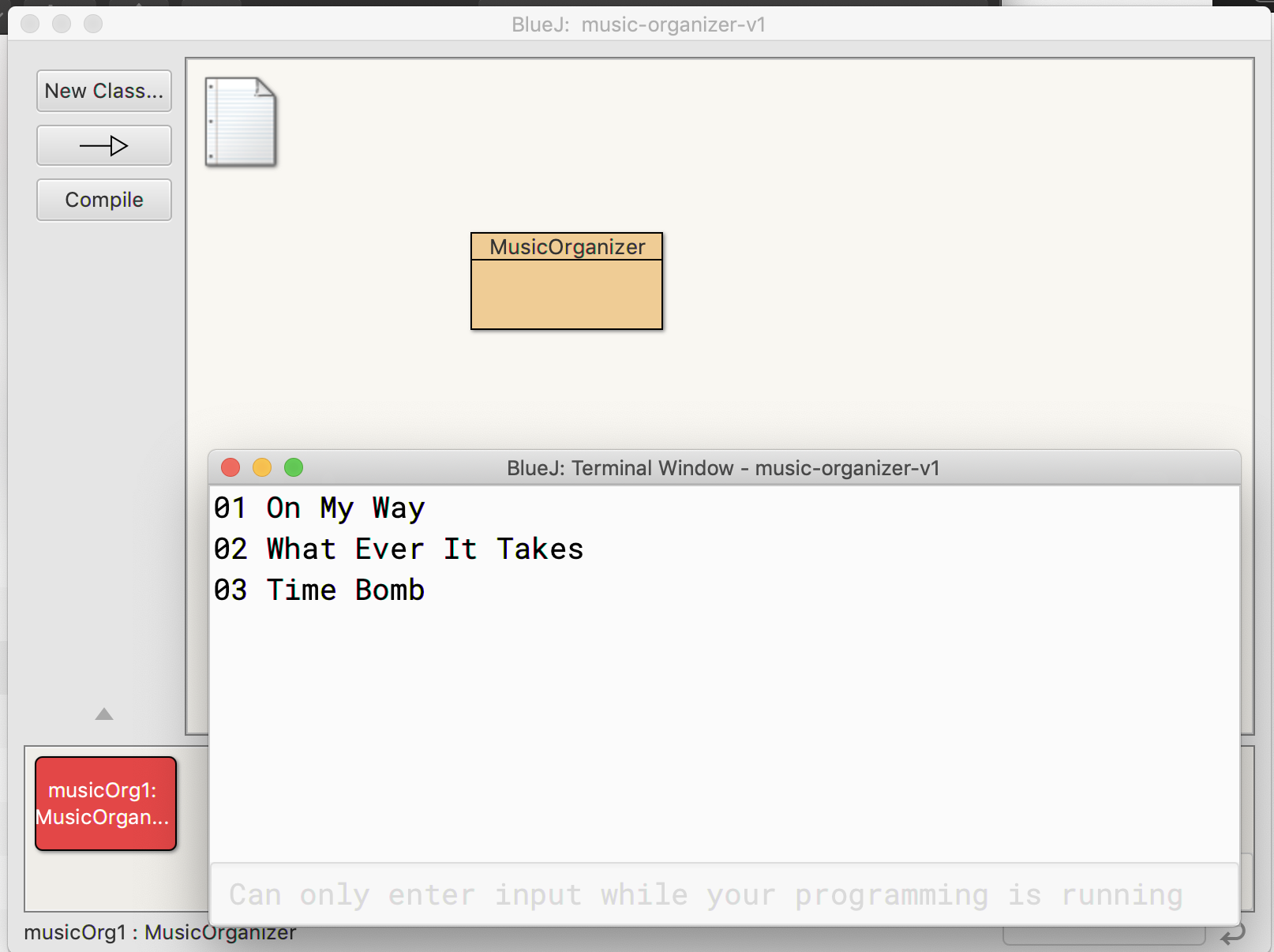
Task: Compile the project
Action: pyautogui.click(x=104, y=200)
